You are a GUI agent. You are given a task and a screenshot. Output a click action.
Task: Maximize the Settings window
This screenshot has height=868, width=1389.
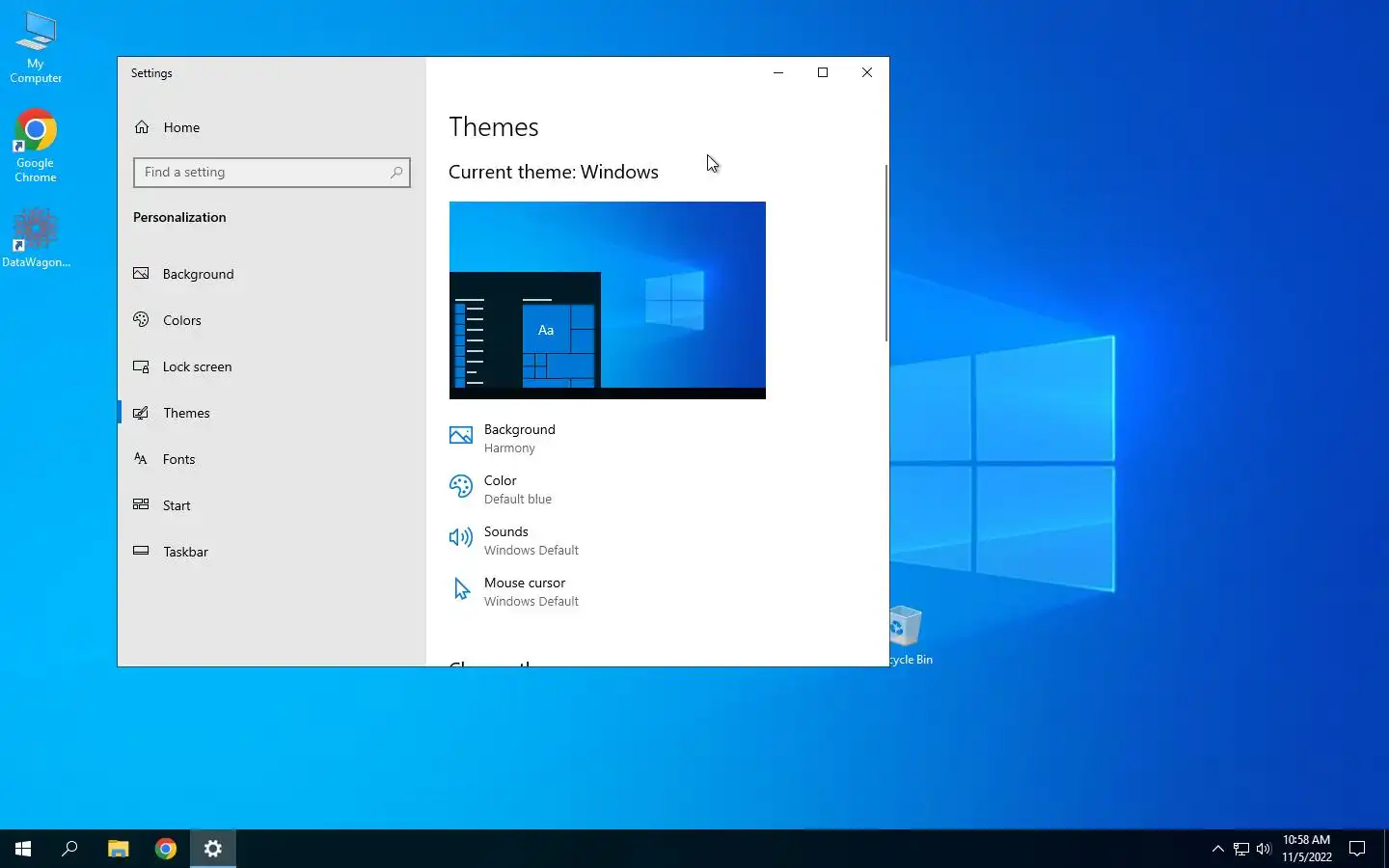pos(823,72)
